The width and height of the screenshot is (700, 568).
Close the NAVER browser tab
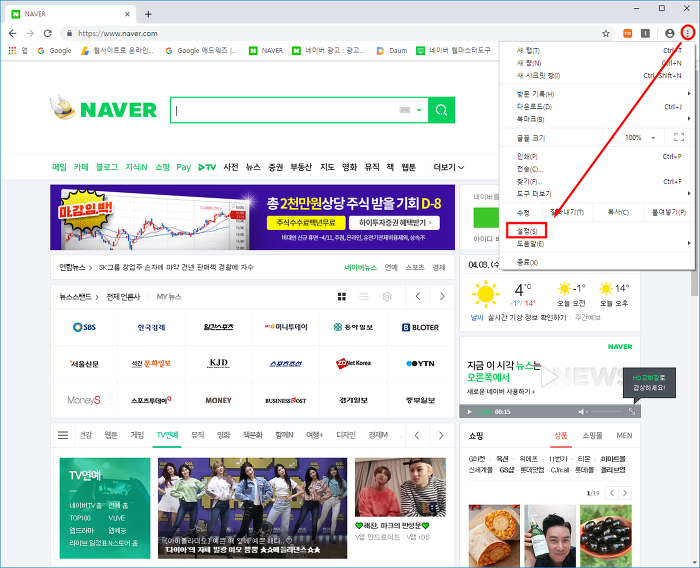click(127, 14)
